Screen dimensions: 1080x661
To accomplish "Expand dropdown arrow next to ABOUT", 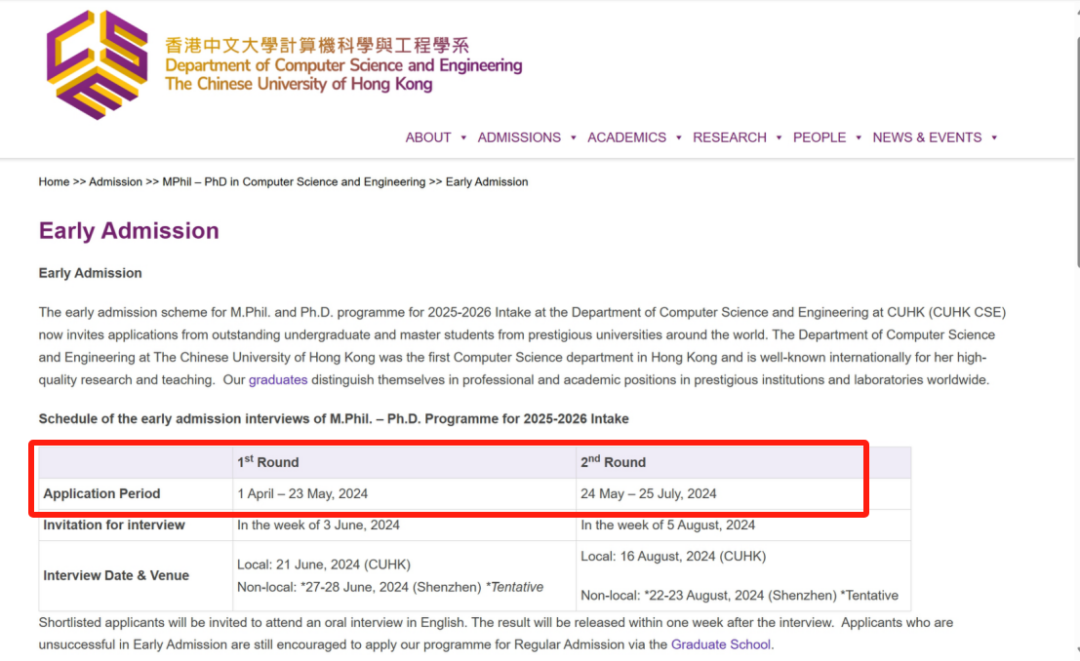I will pos(464,138).
